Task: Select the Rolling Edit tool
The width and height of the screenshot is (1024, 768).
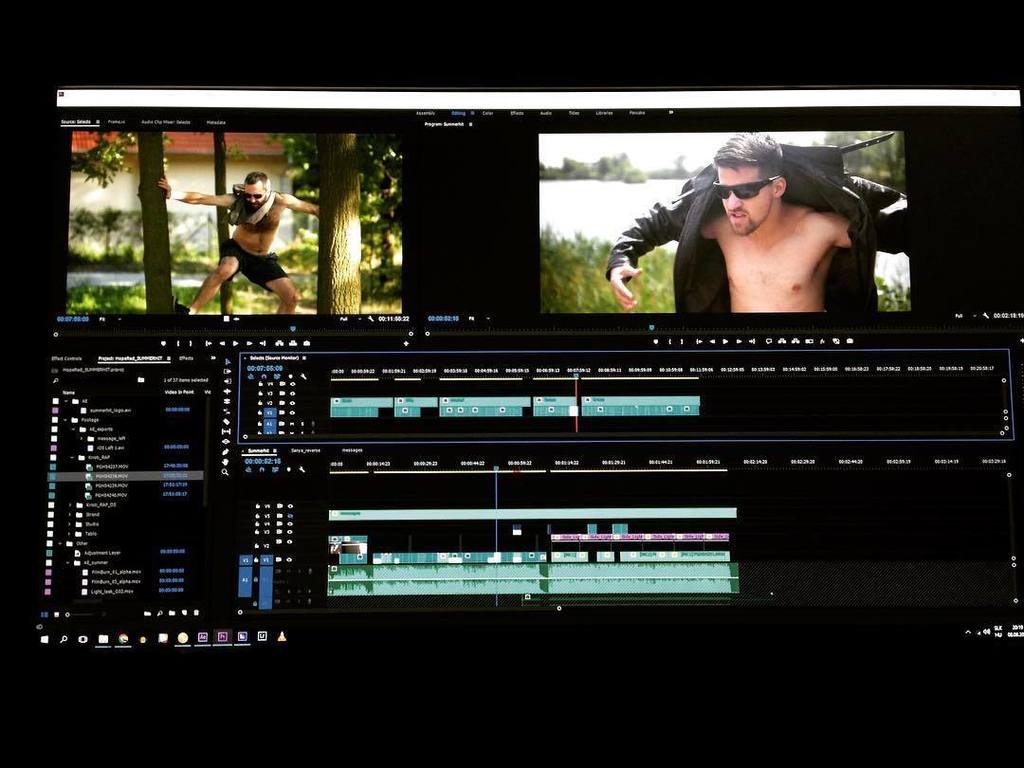Action: tap(226, 401)
